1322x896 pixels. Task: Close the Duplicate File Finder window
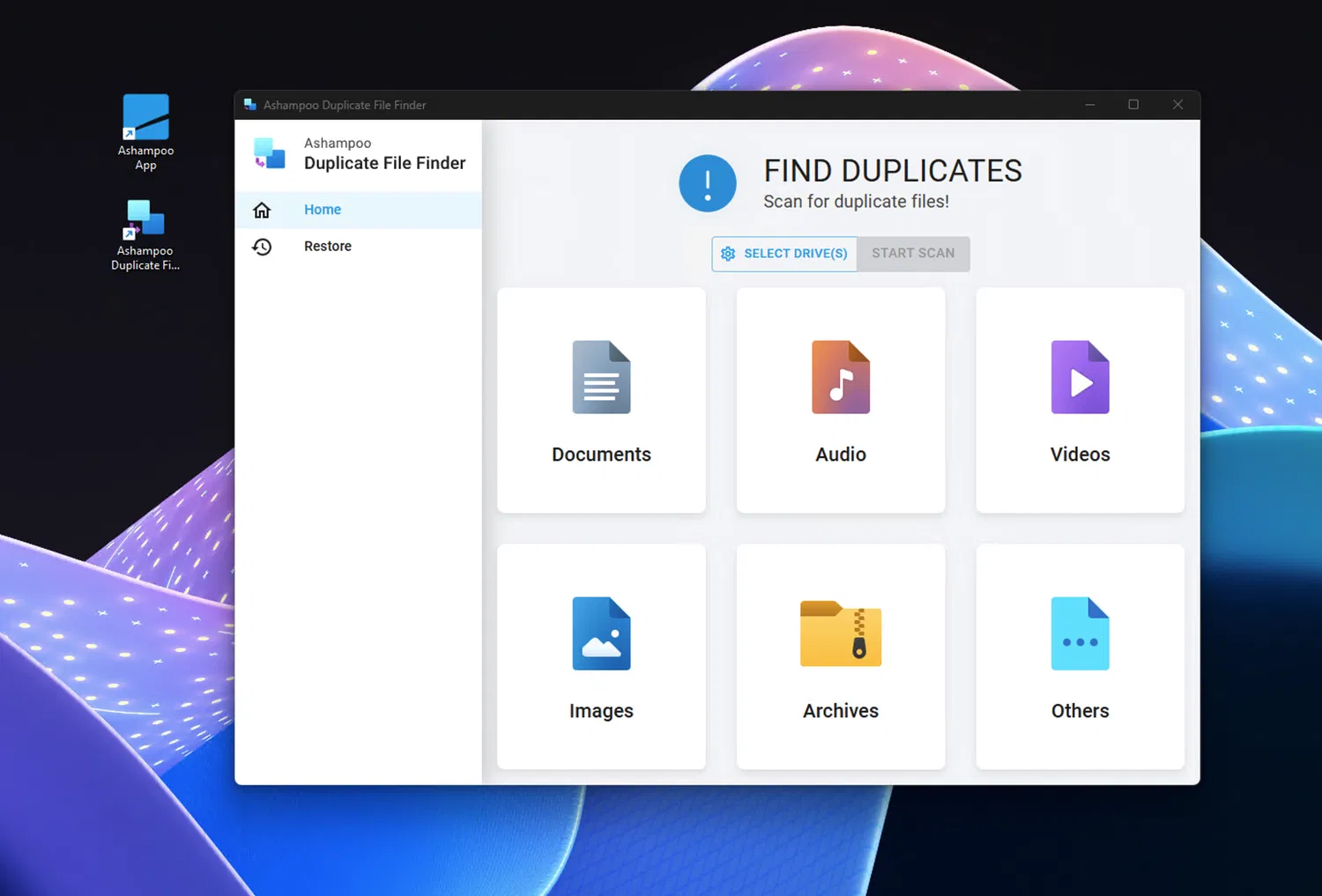tap(1177, 105)
